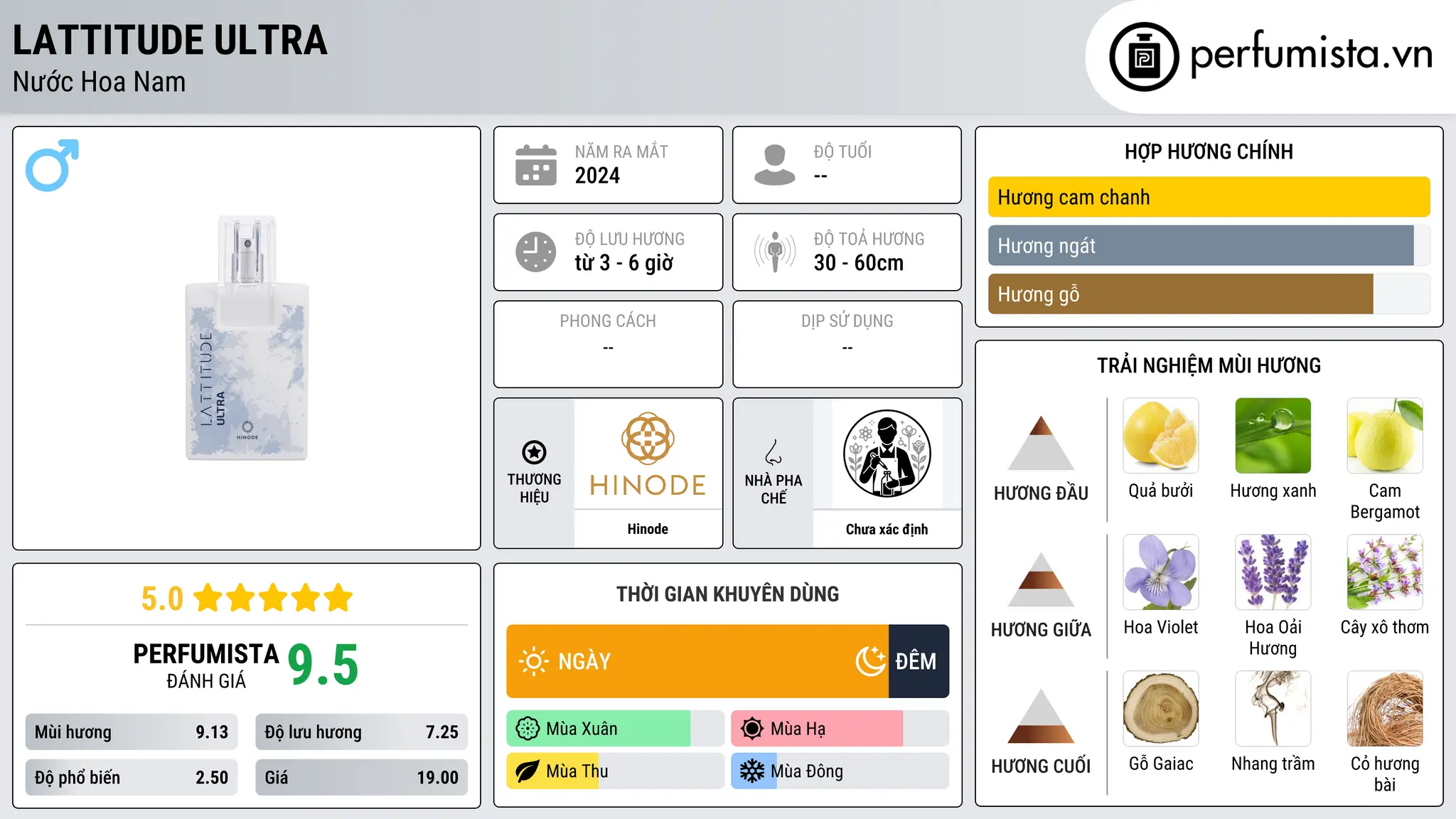Click the male gender symbol icon
Viewport: 1456px width, 819px height.
(52, 165)
